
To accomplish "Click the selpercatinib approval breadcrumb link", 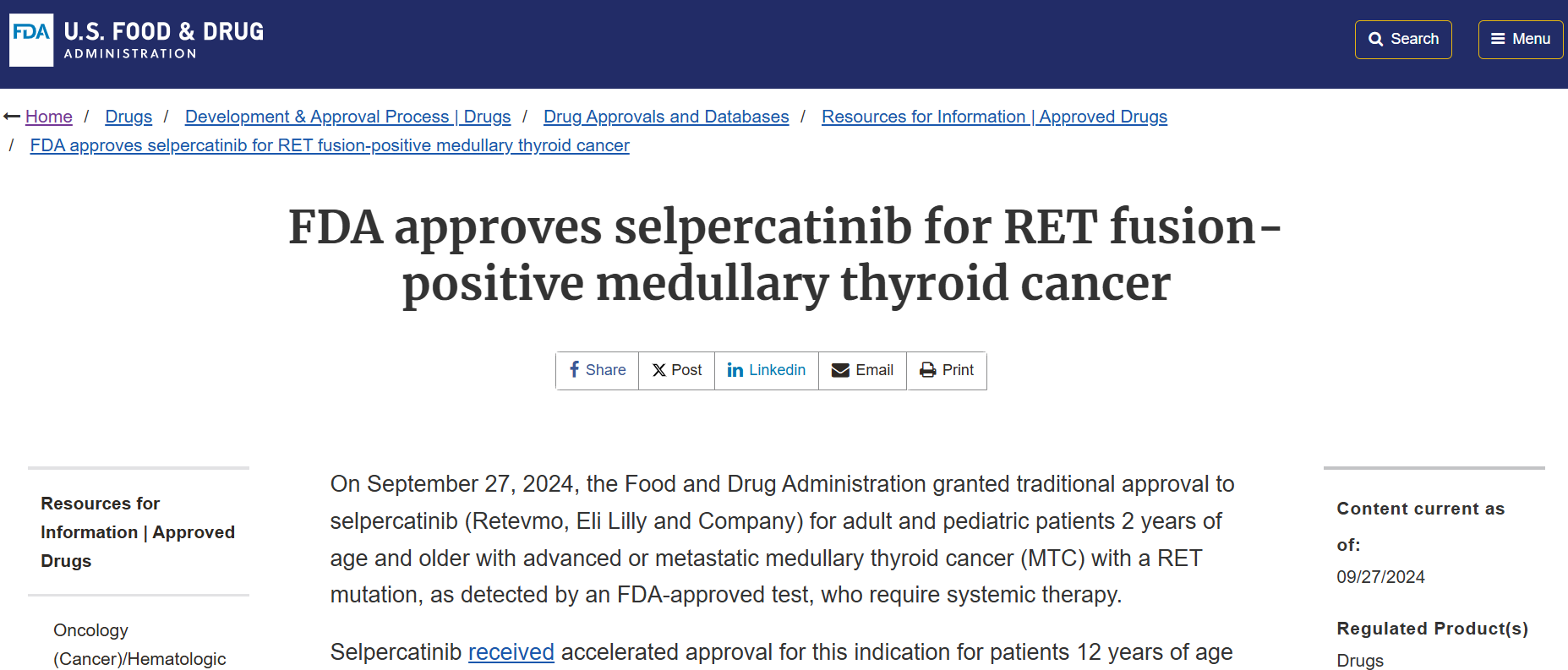I will point(330,145).
